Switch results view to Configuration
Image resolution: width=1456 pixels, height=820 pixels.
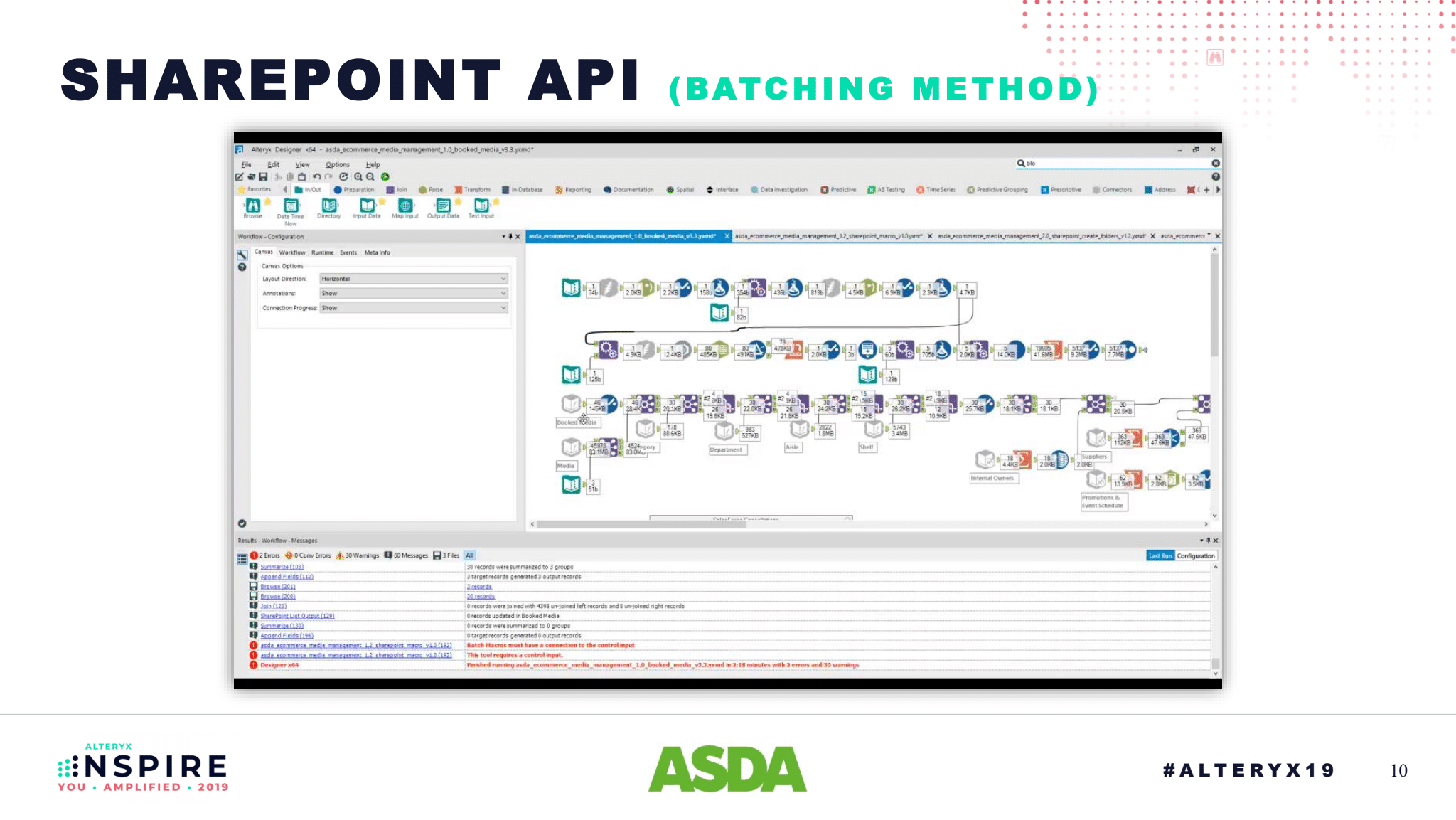point(1196,556)
